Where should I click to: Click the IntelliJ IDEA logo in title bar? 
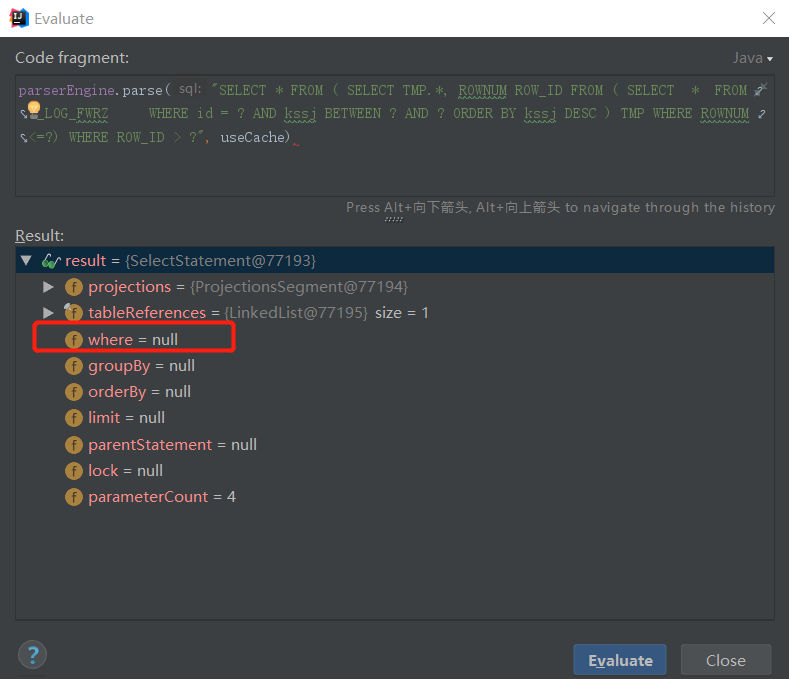point(19,18)
